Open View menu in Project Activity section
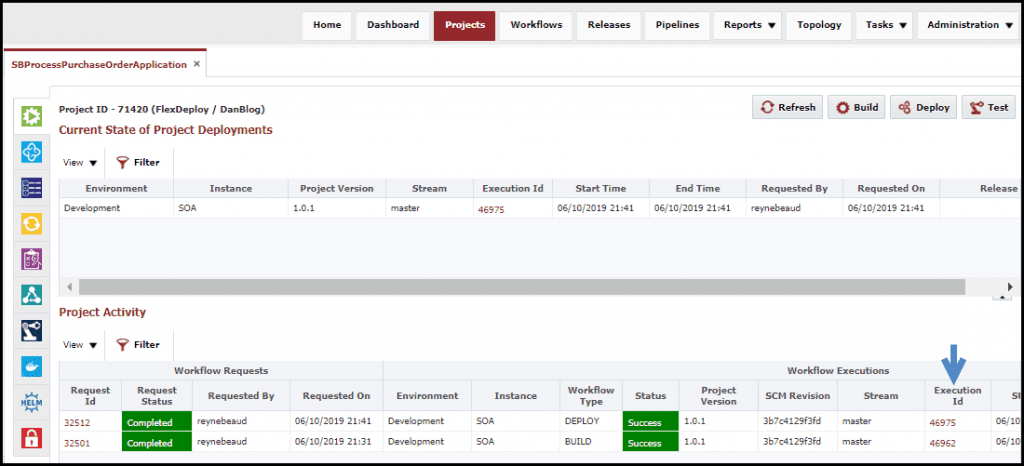Viewport: 1024px width, 466px height. coord(80,345)
